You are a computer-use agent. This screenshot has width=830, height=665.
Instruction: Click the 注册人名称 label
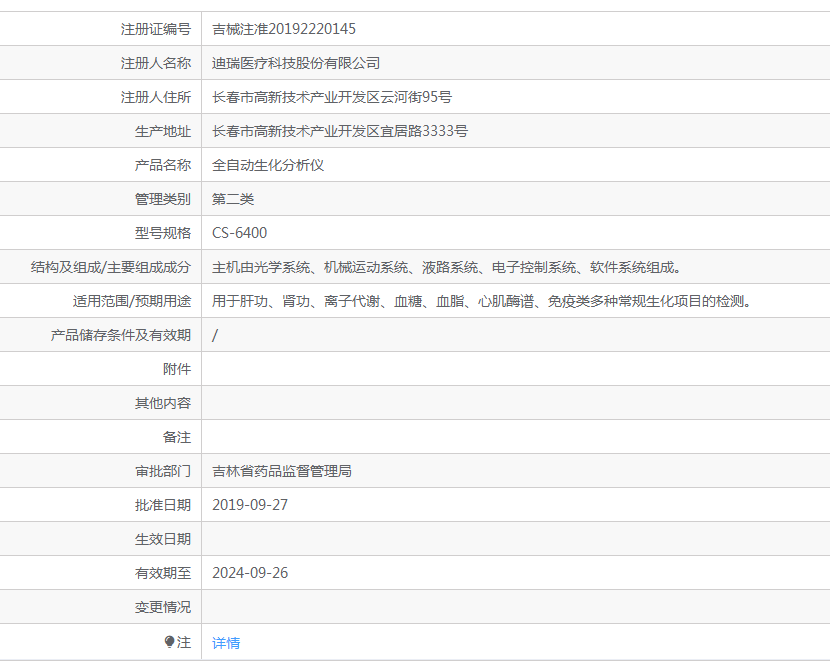[156, 63]
